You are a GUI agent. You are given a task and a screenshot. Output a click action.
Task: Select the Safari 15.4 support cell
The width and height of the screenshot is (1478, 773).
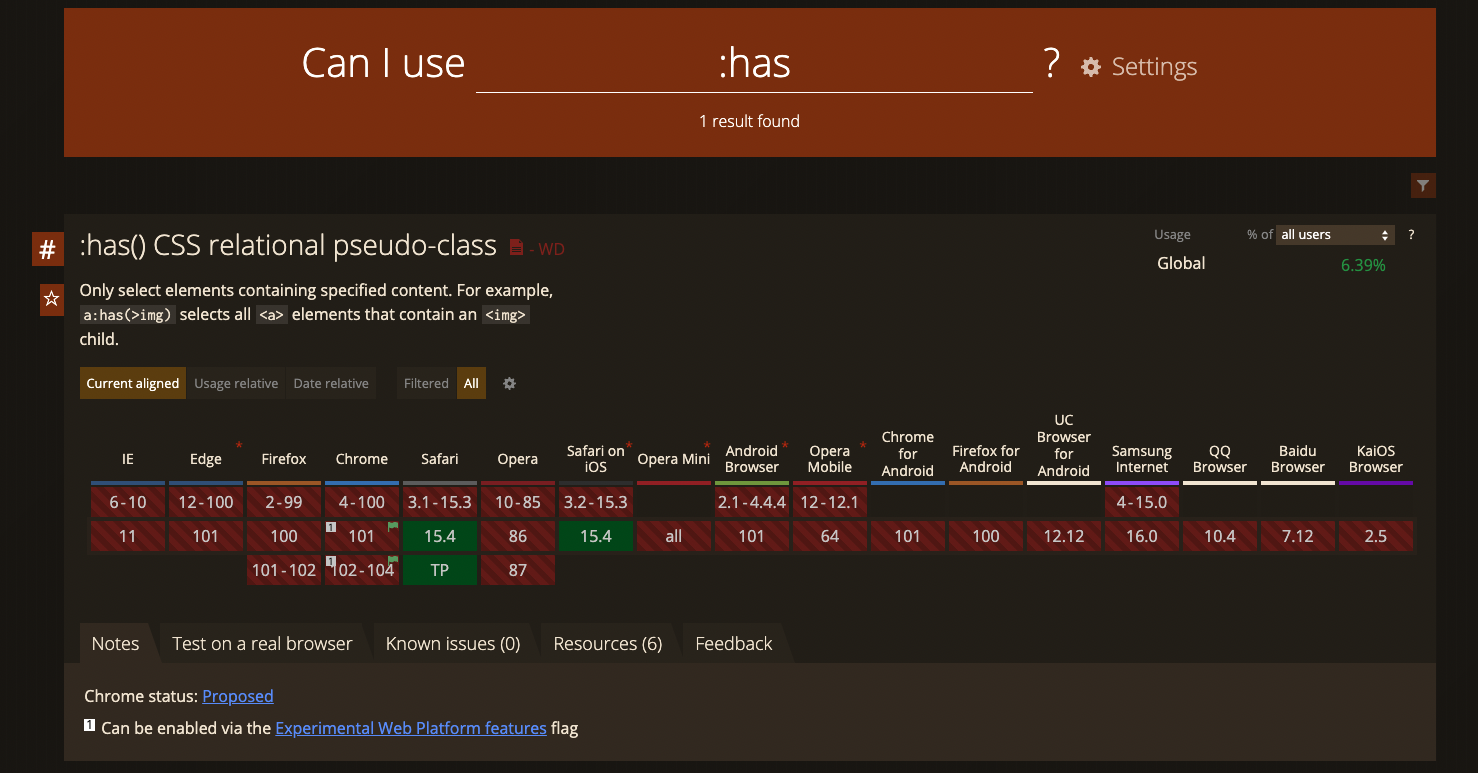(x=440, y=536)
